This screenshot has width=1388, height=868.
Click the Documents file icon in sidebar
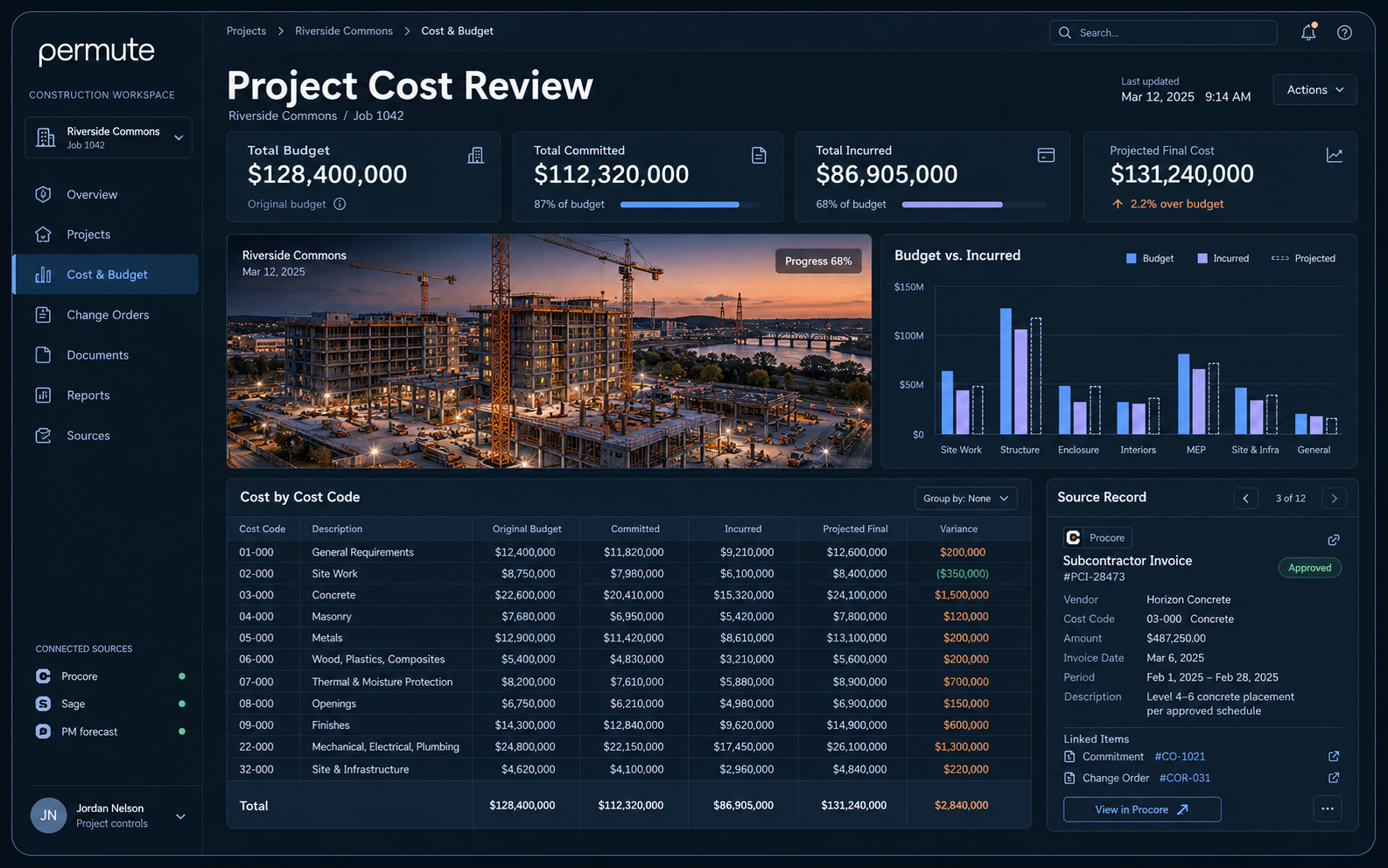[x=43, y=355]
